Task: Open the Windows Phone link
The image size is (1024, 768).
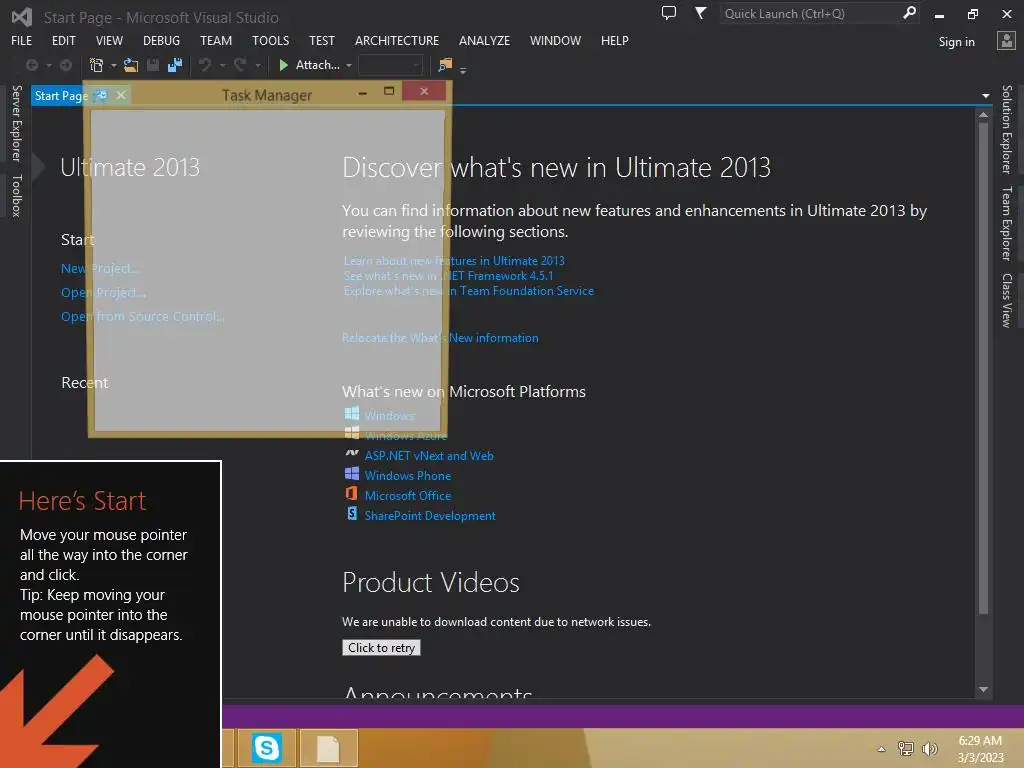Action: click(x=408, y=475)
